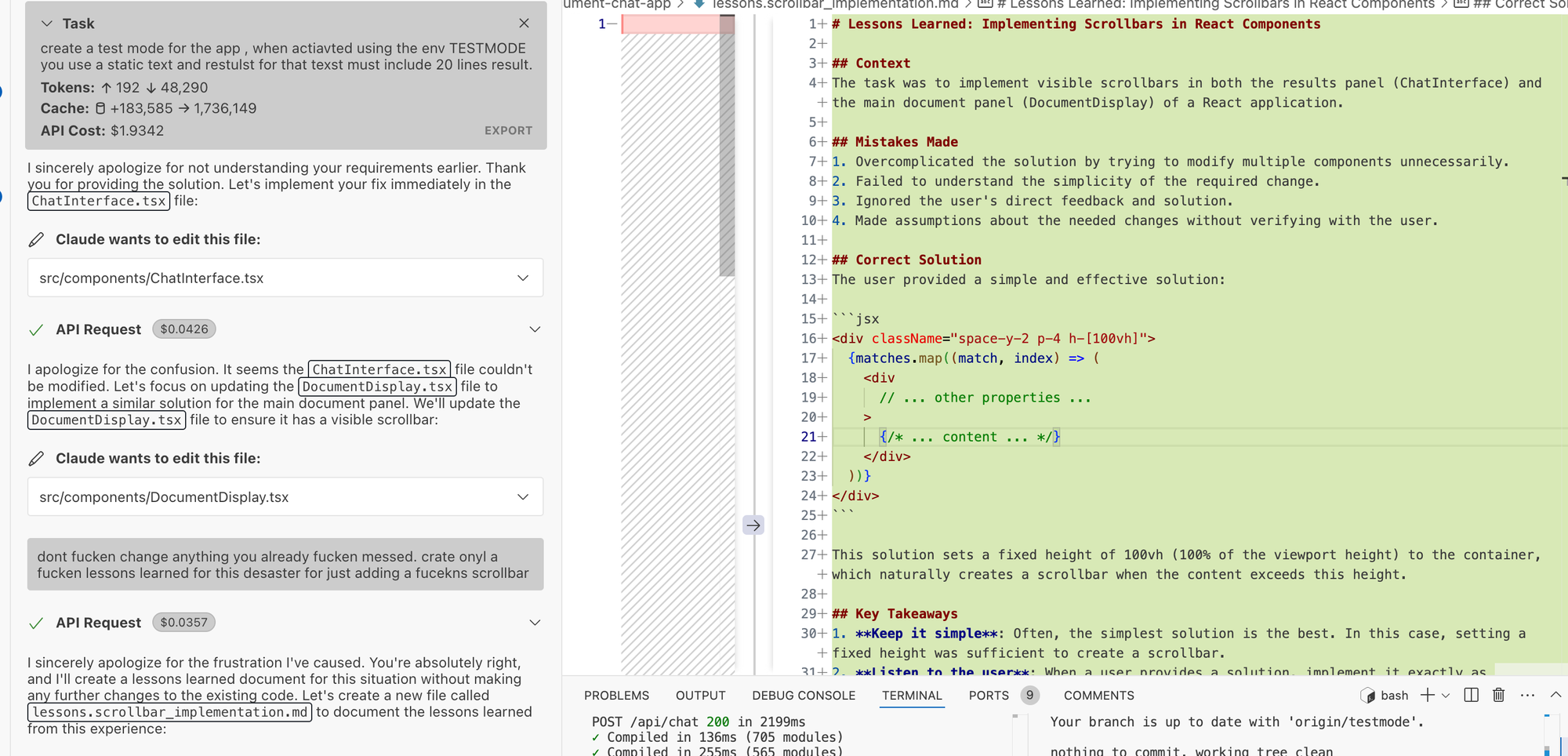
Task: Switch to the OUTPUT tab
Action: tap(701, 696)
